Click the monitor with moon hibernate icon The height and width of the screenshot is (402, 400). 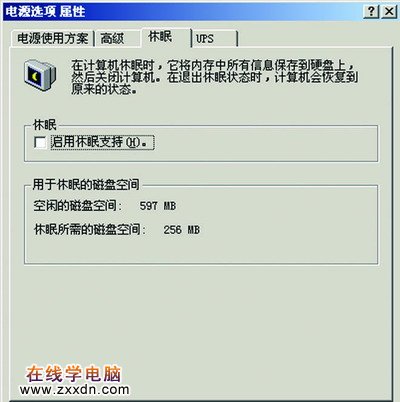click(x=40, y=75)
